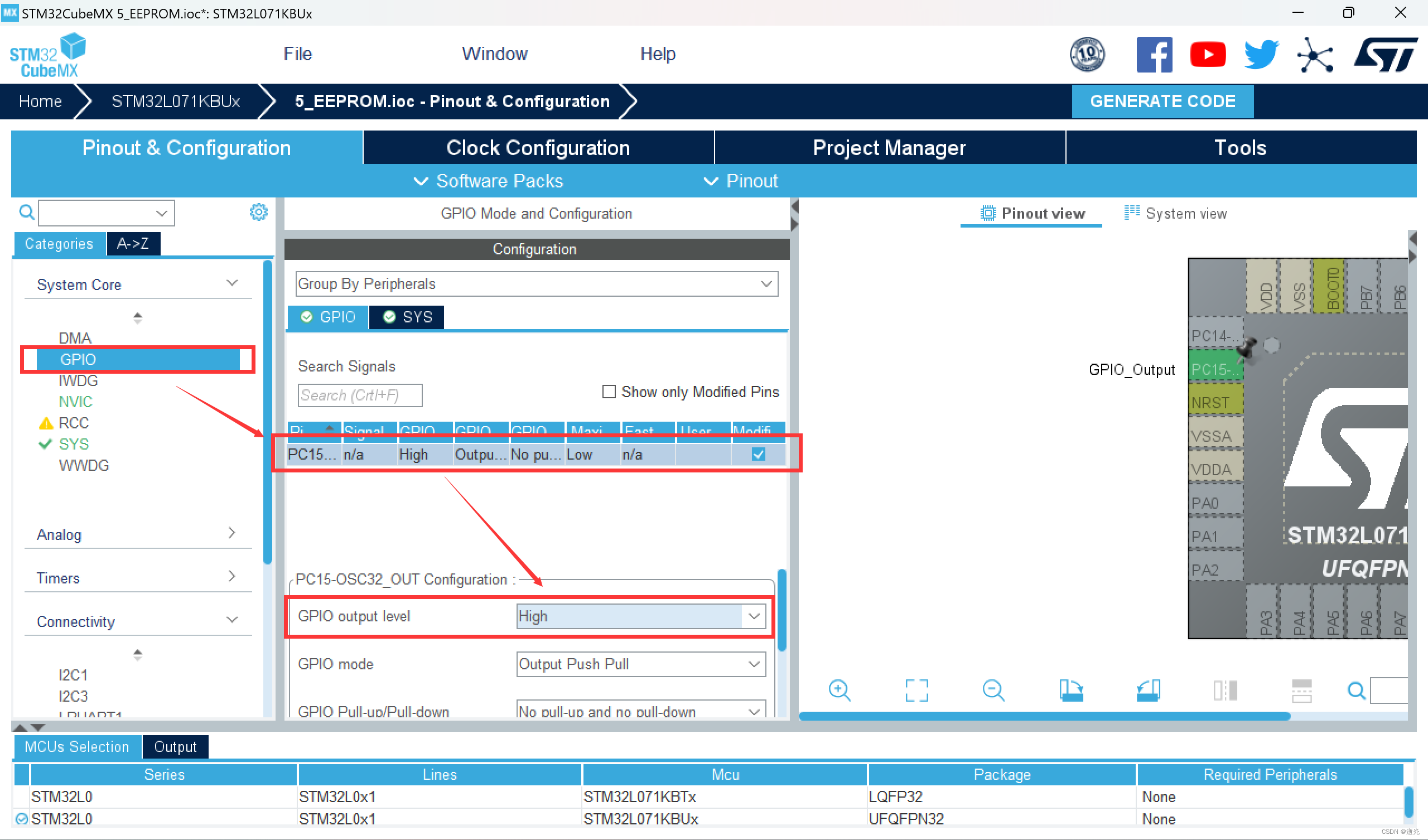Click the 10 years anniversary badge

click(x=1087, y=55)
